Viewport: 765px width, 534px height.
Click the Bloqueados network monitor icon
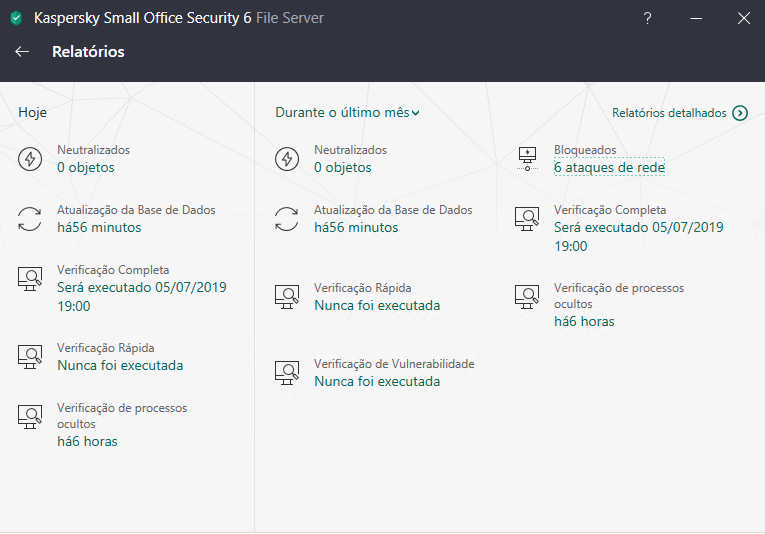click(527, 159)
